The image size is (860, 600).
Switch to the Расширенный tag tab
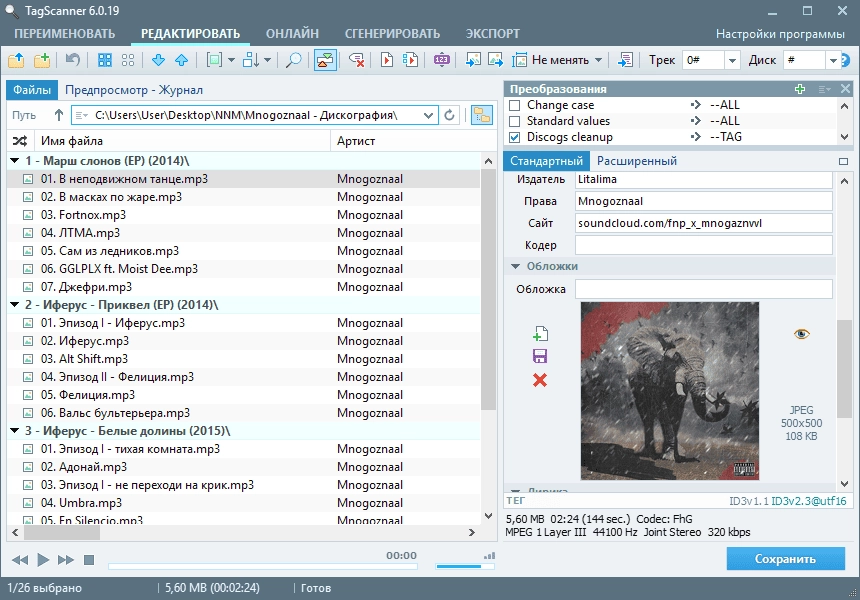(x=637, y=161)
